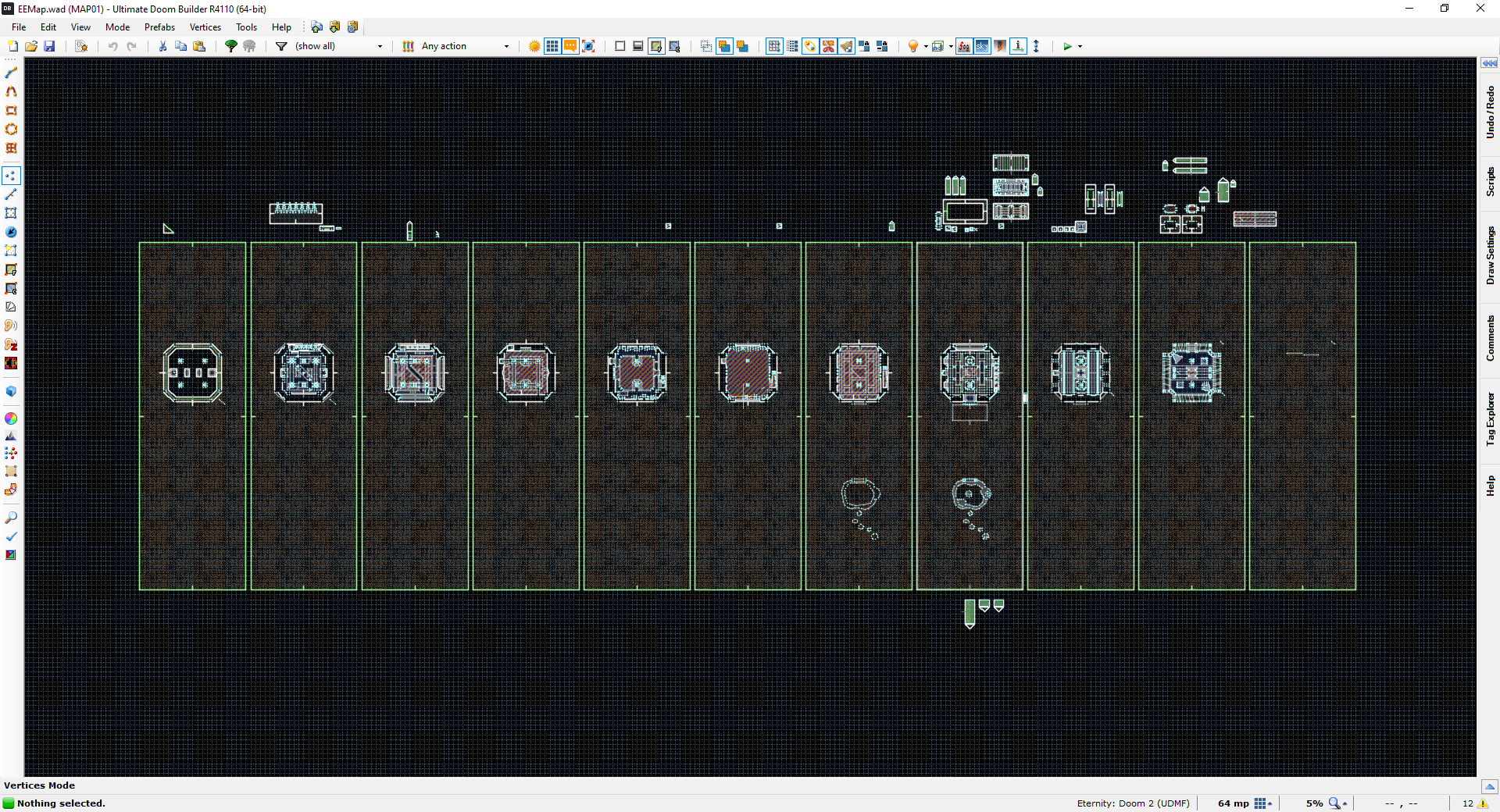Open the Draw Settings side tab
Image resolution: width=1500 pixels, height=812 pixels.
point(1490,255)
